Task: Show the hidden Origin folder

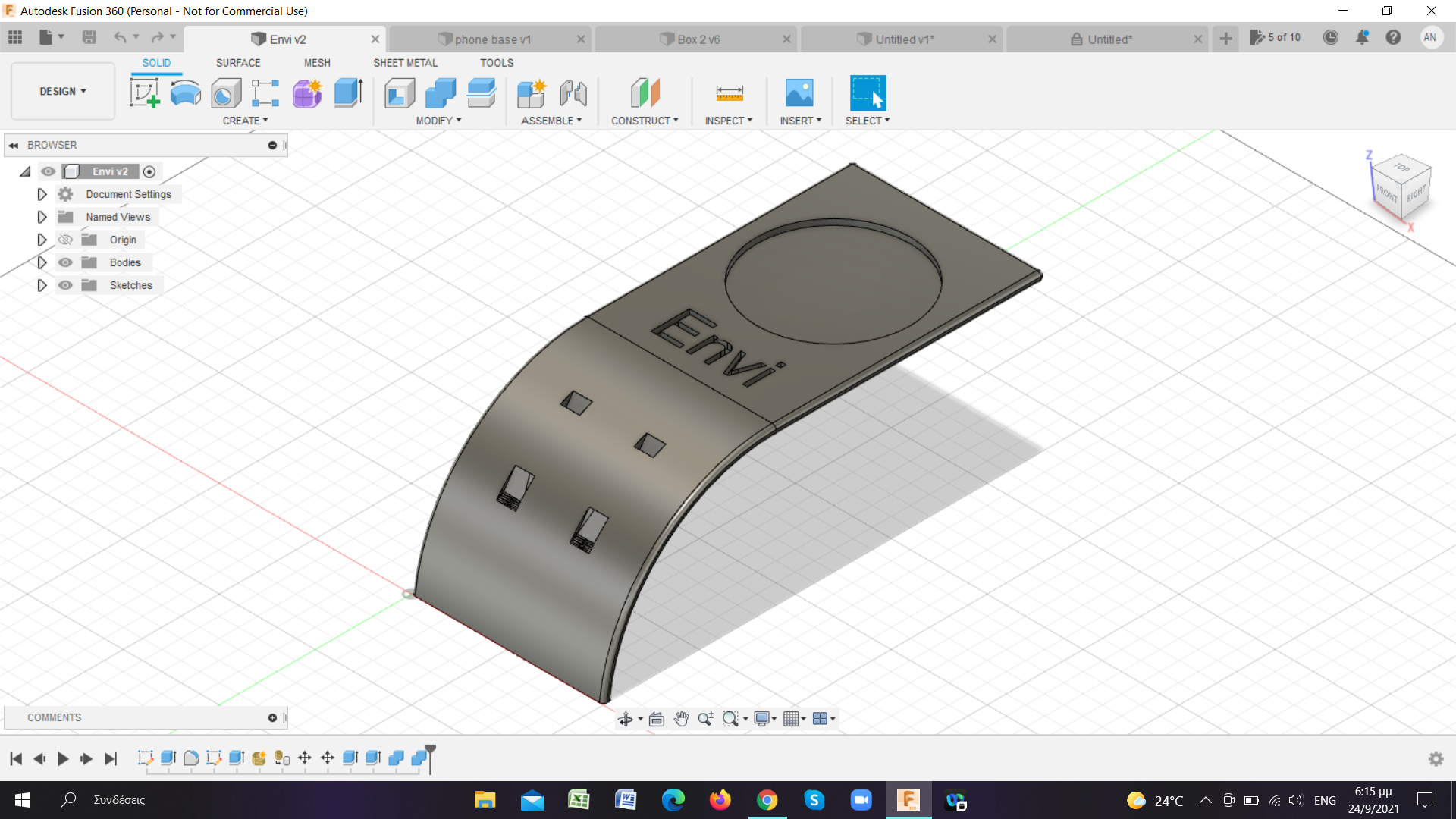Action: coord(66,240)
